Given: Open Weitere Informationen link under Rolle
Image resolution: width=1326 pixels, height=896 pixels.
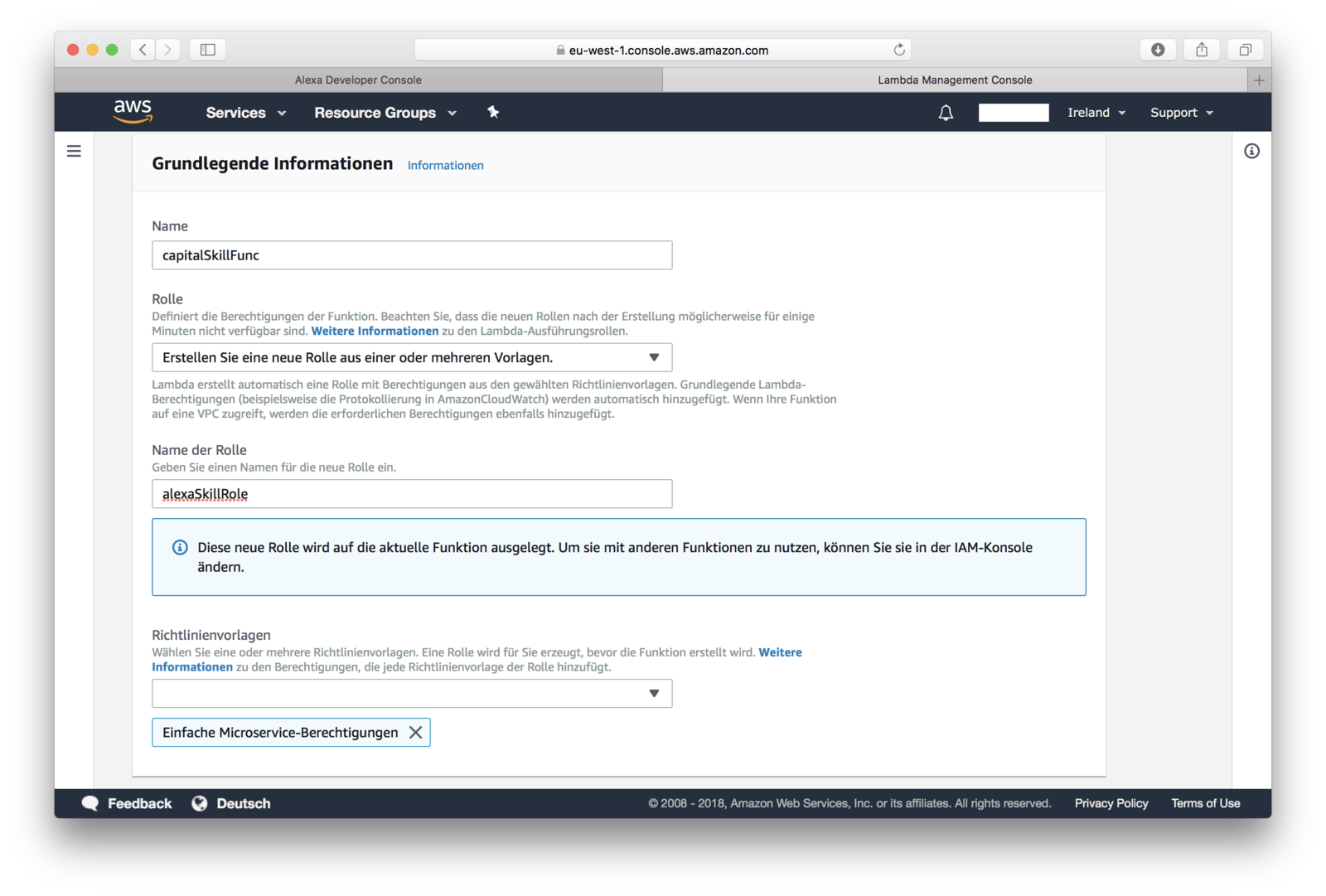Looking at the screenshot, I should pos(375,331).
